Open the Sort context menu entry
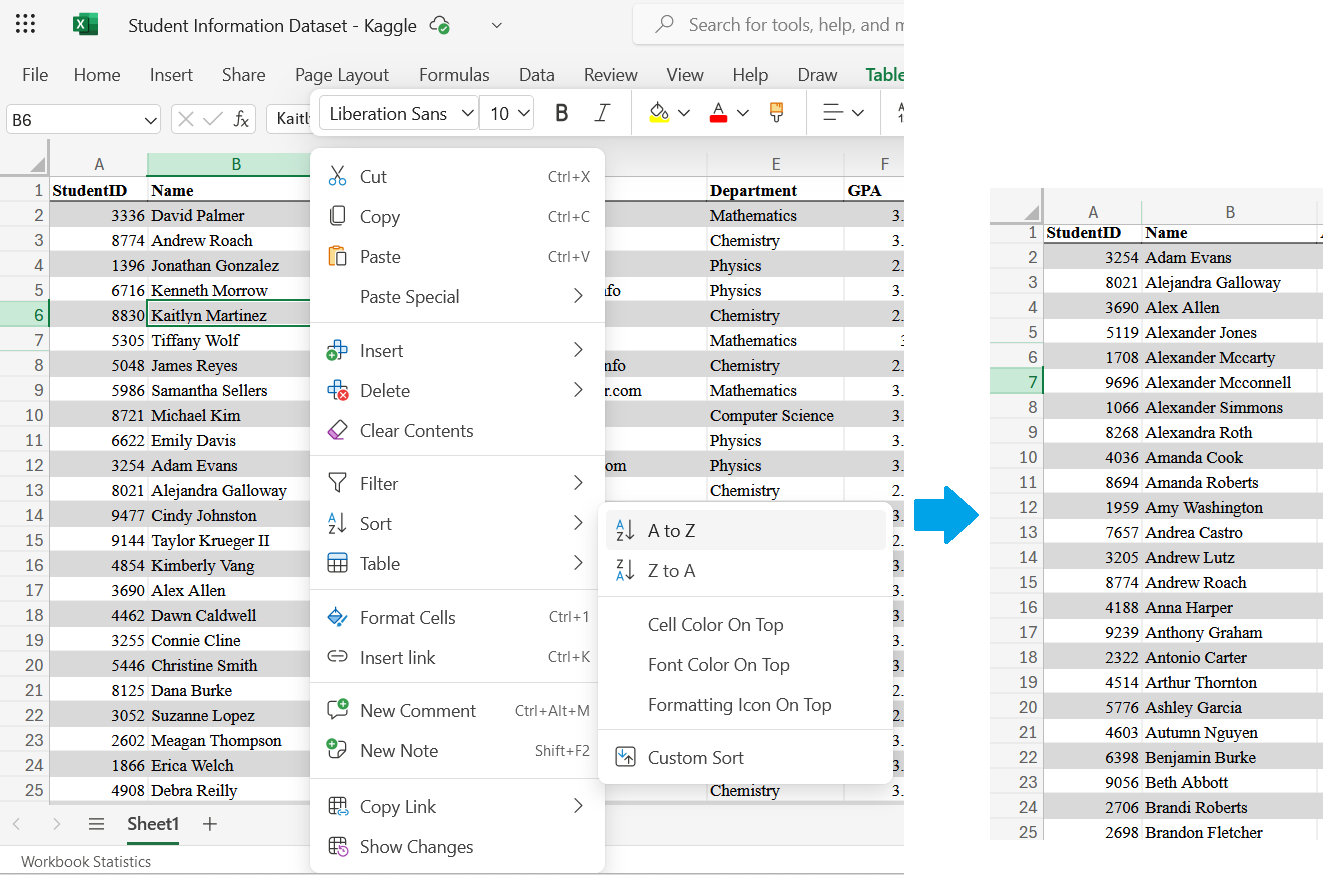This screenshot has height=875, width=1324. point(457,523)
